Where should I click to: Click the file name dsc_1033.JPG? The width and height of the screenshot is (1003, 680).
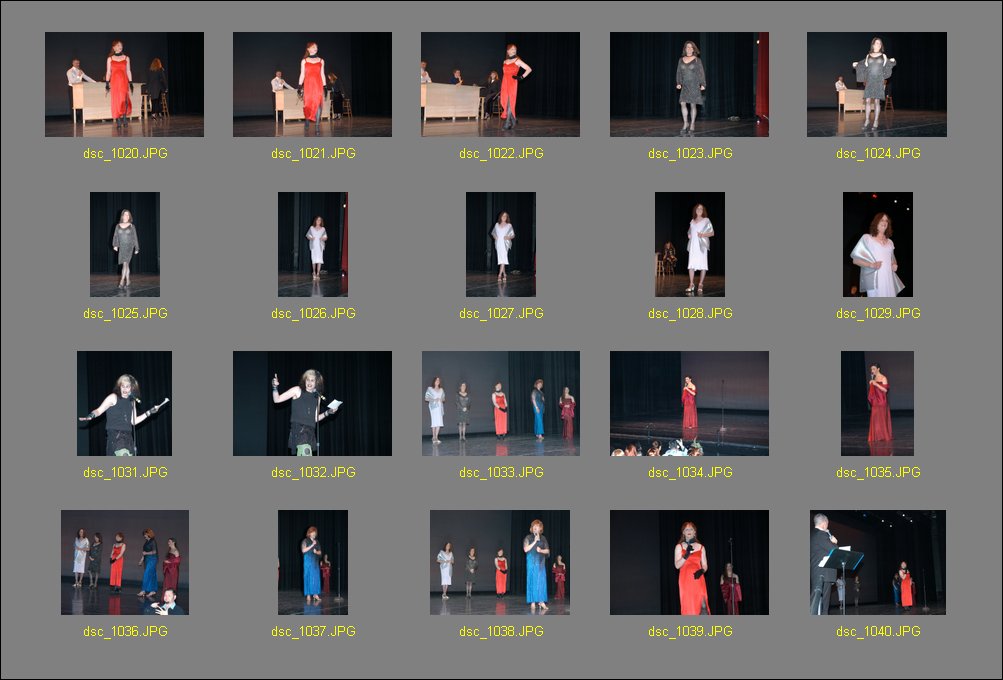(502, 473)
